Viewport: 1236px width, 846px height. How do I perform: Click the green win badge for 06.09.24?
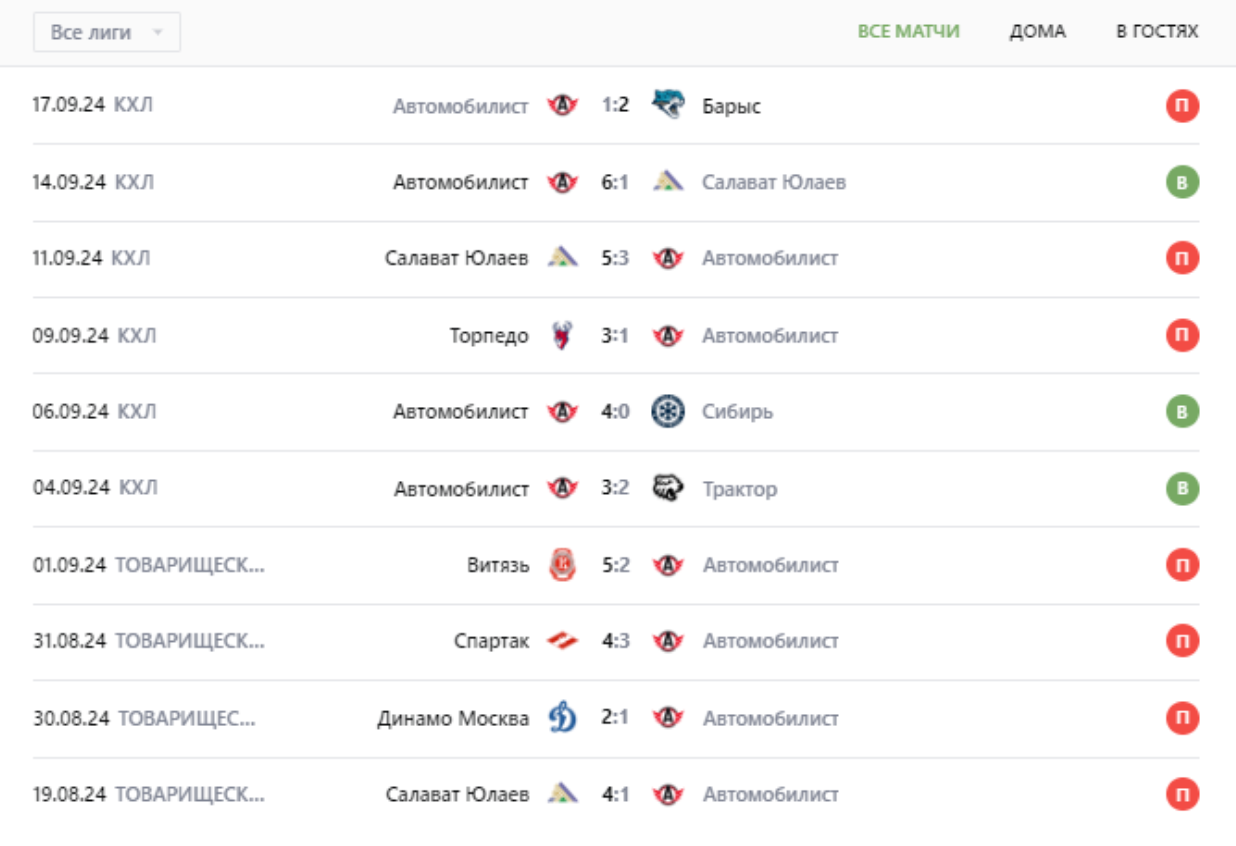point(1182,412)
